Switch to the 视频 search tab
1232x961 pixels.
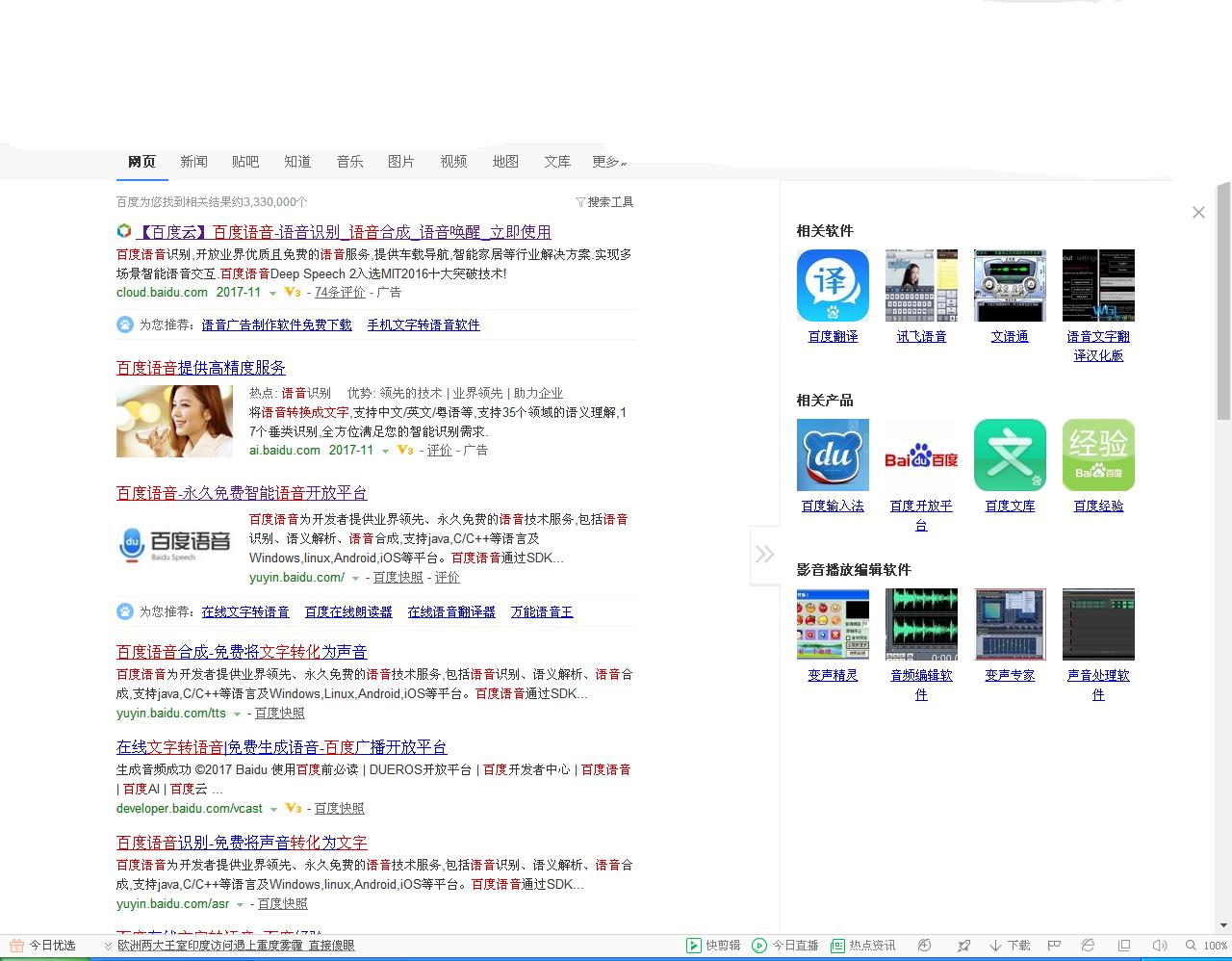pyautogui.click(x=453, y=162)
